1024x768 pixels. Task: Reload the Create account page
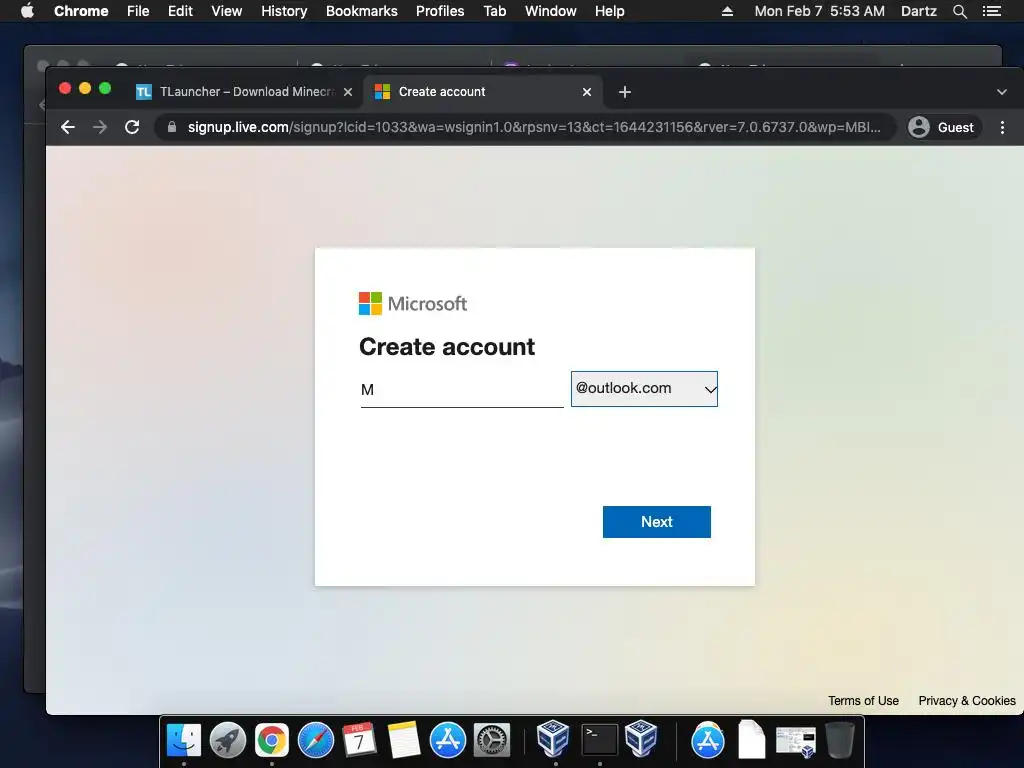[x=132, y=127]
